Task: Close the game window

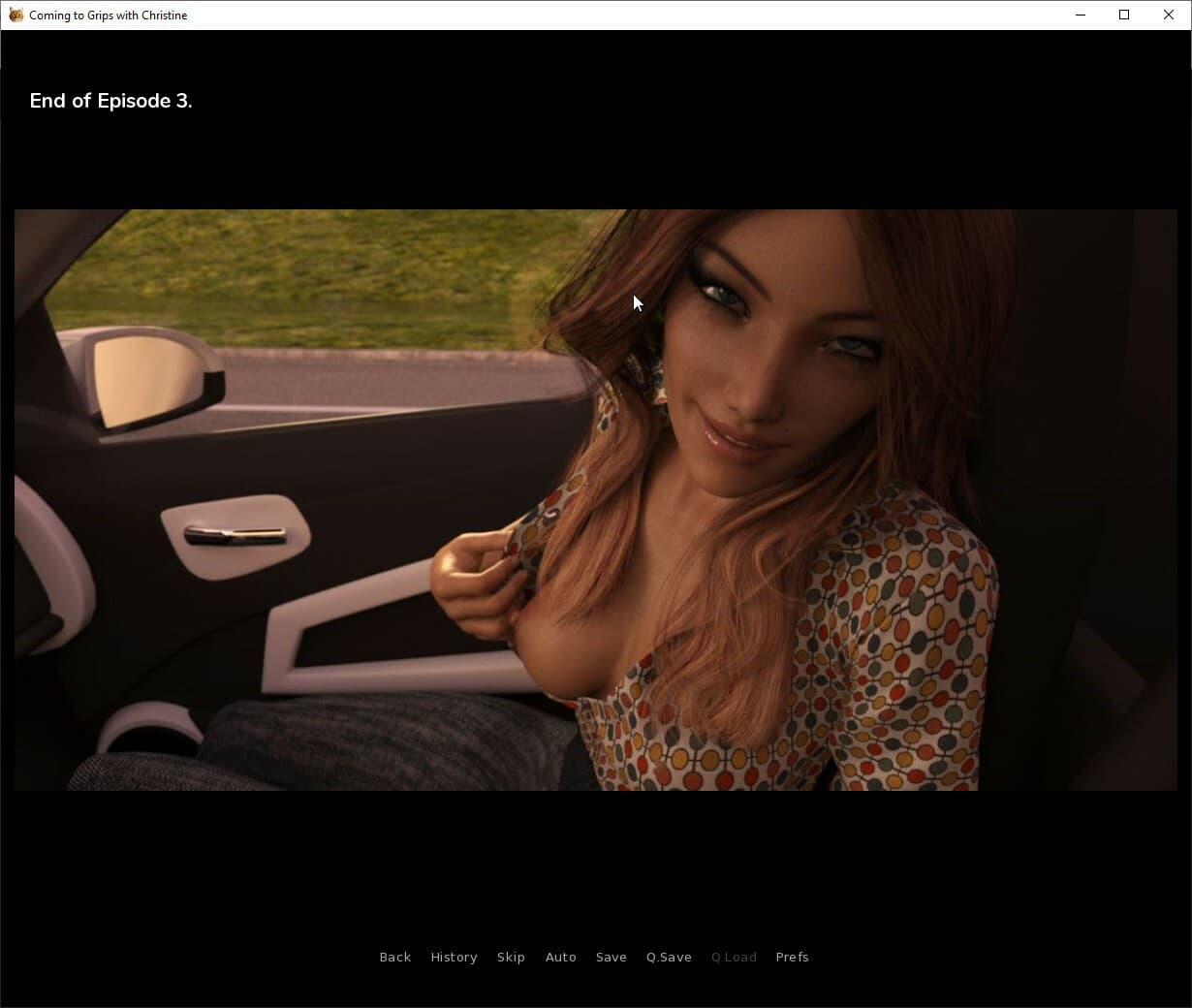Action: click(1169, 15)
